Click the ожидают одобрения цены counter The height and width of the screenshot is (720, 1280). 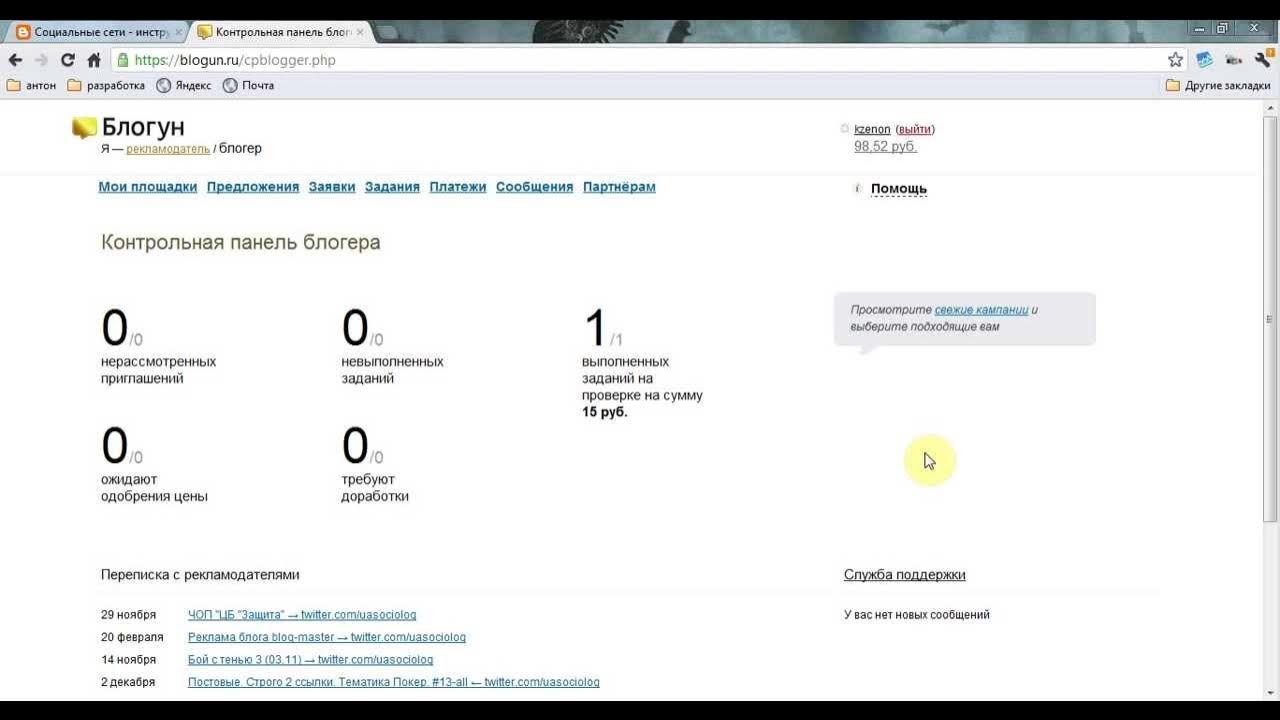click(154, 463)
